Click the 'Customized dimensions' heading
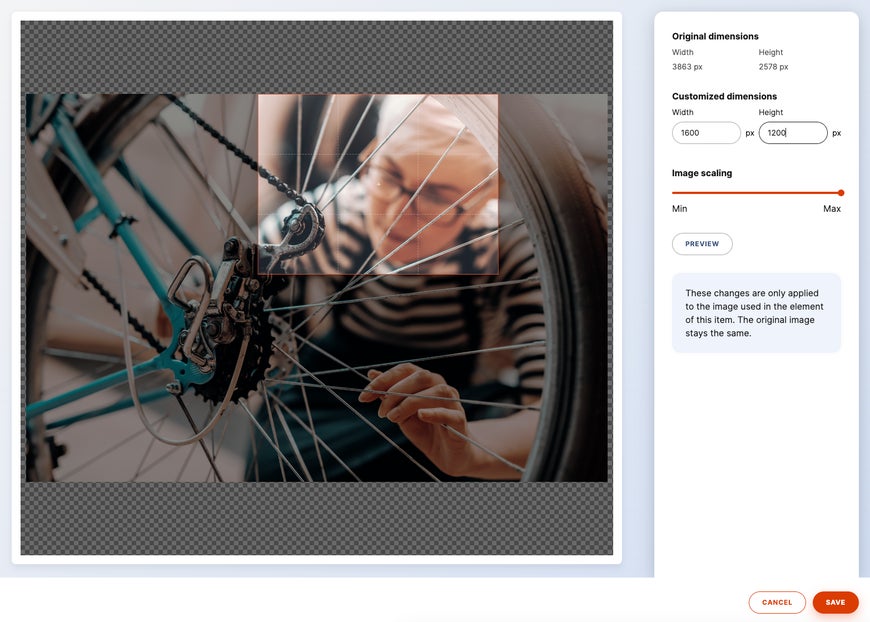 tap(724, 96)
